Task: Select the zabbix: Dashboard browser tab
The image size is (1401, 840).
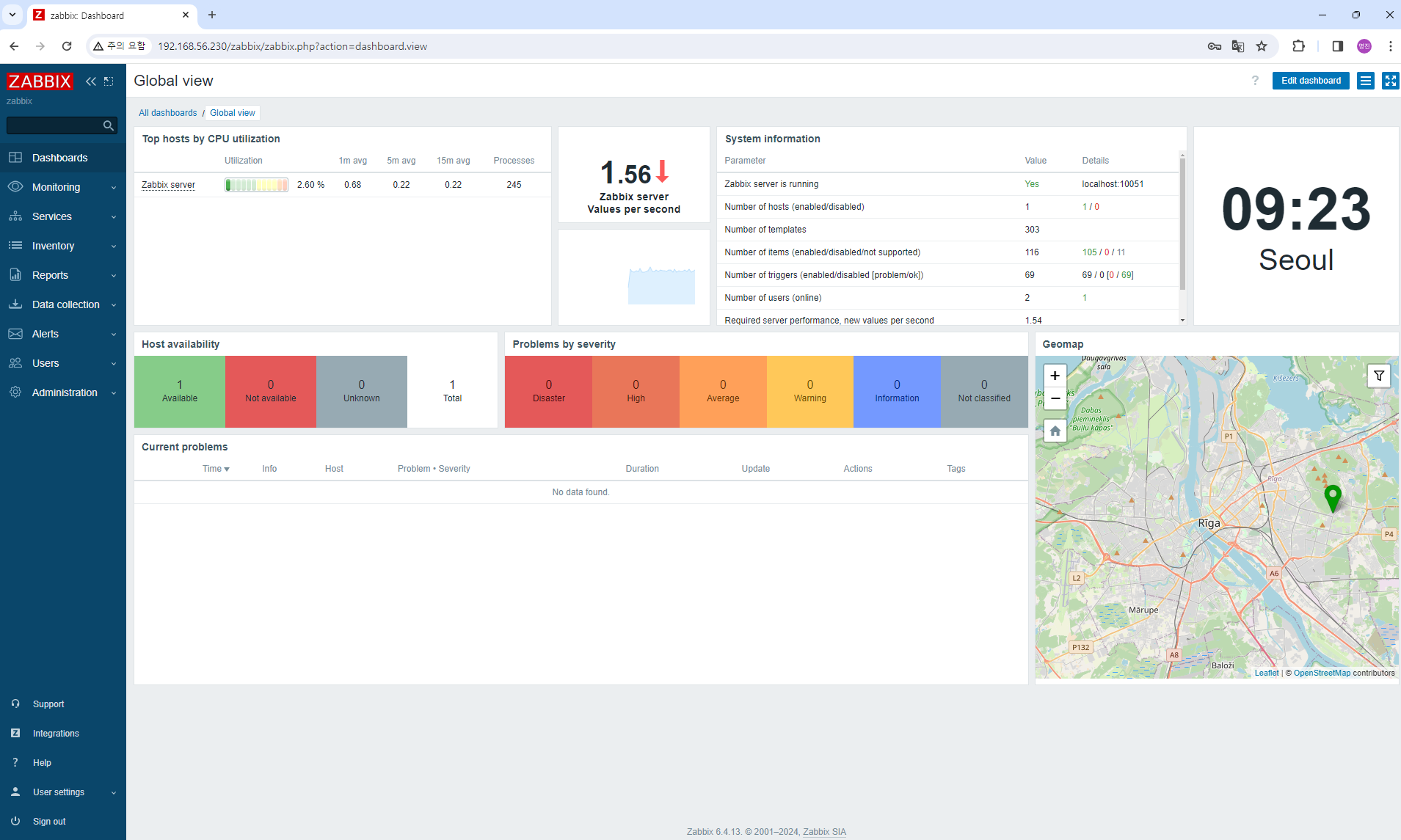Action: pos(112,15)
